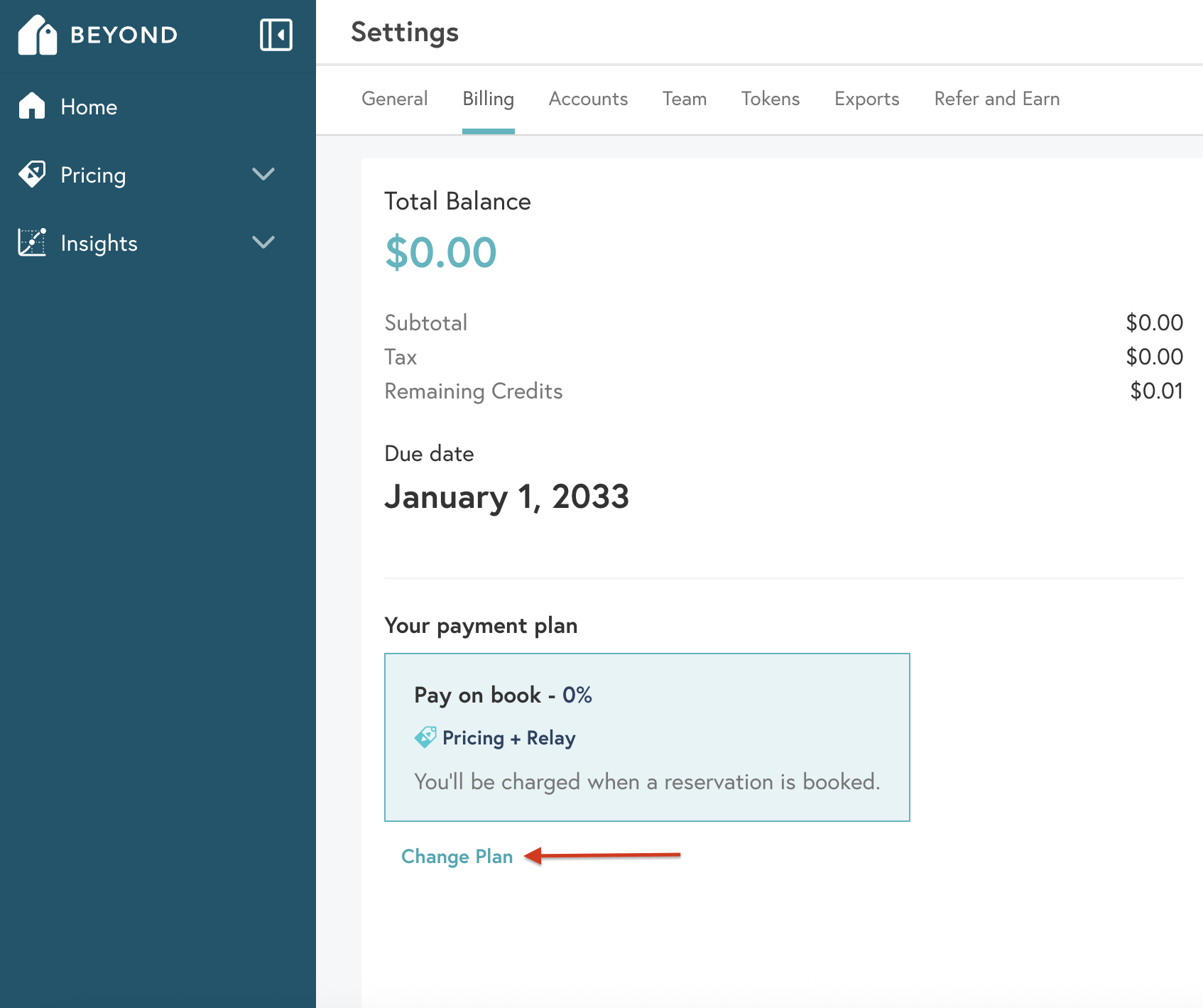The width and height of the screenshot is (1203, 1008).
Task: Open Insights via its chart icon
Action: 31,242
